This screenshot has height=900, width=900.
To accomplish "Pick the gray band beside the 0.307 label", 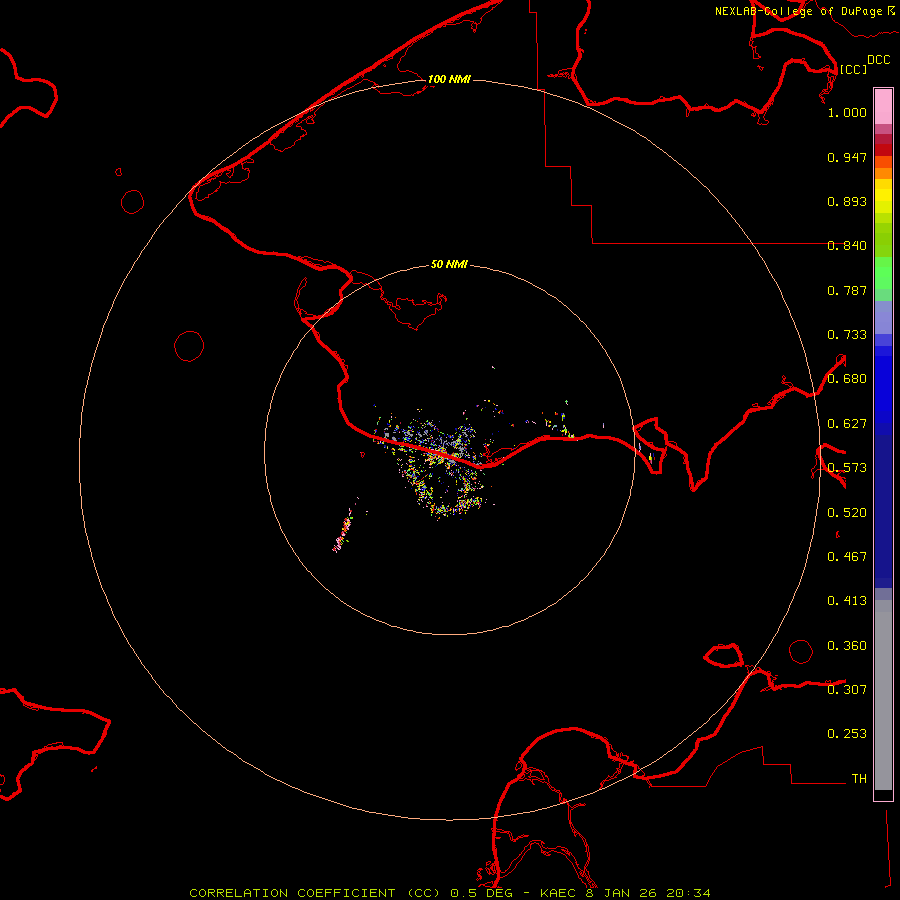I will click(x=883, y=690).
